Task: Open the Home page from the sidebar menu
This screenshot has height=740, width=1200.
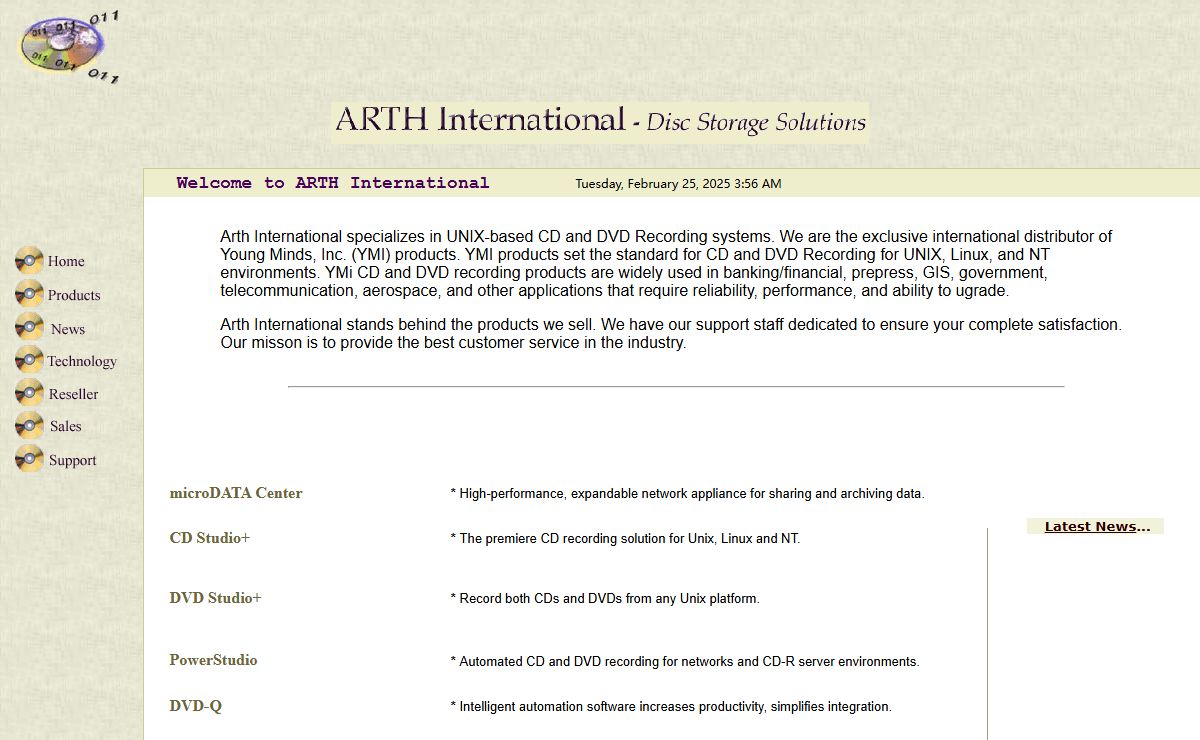Action: [66, 261]
